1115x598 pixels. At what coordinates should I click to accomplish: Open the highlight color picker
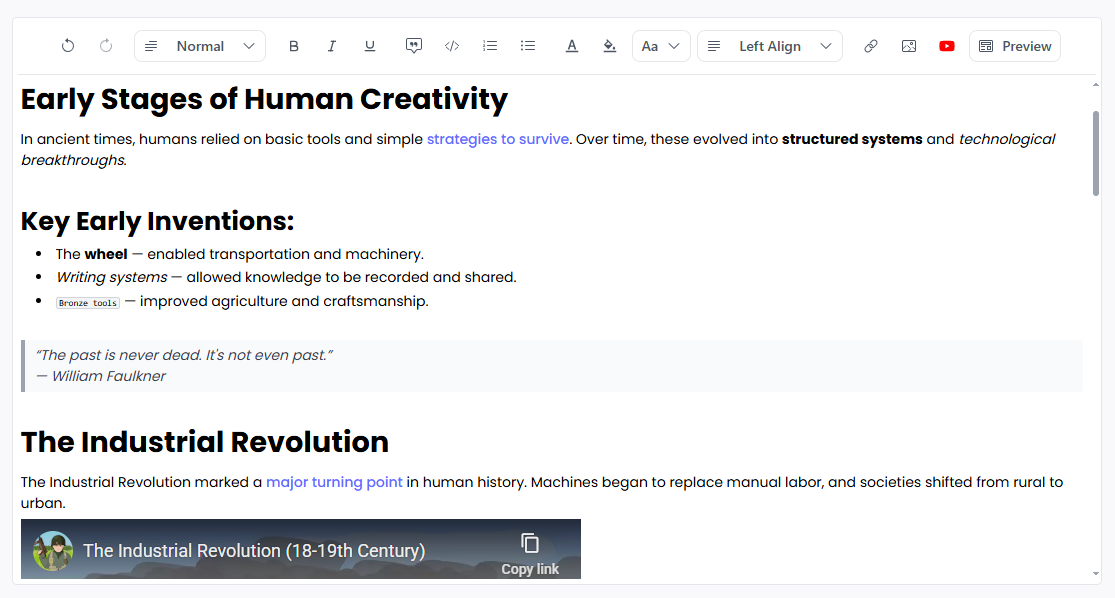pos(609,45)
